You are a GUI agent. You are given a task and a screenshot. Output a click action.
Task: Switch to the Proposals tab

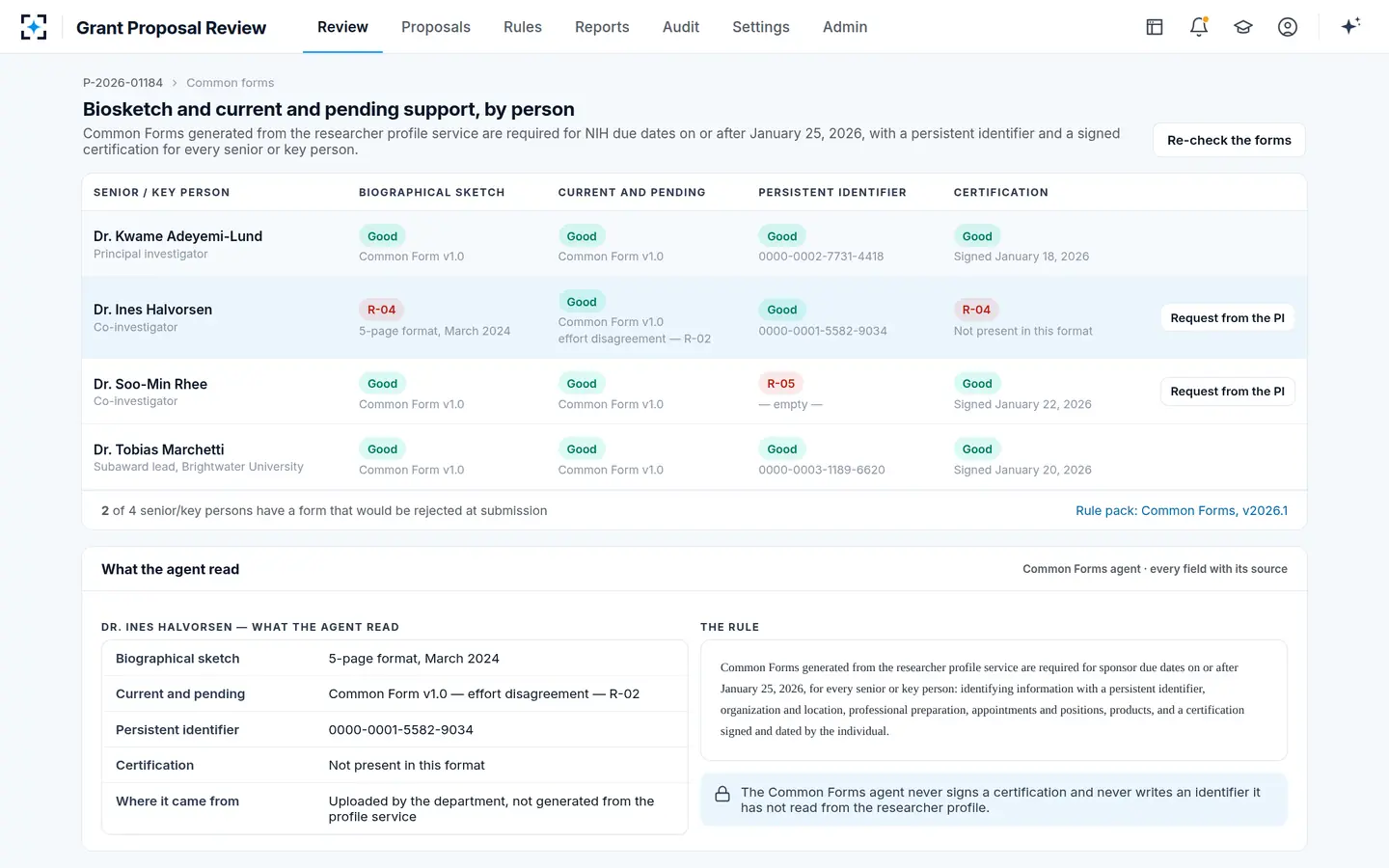[x=436, y=27]
